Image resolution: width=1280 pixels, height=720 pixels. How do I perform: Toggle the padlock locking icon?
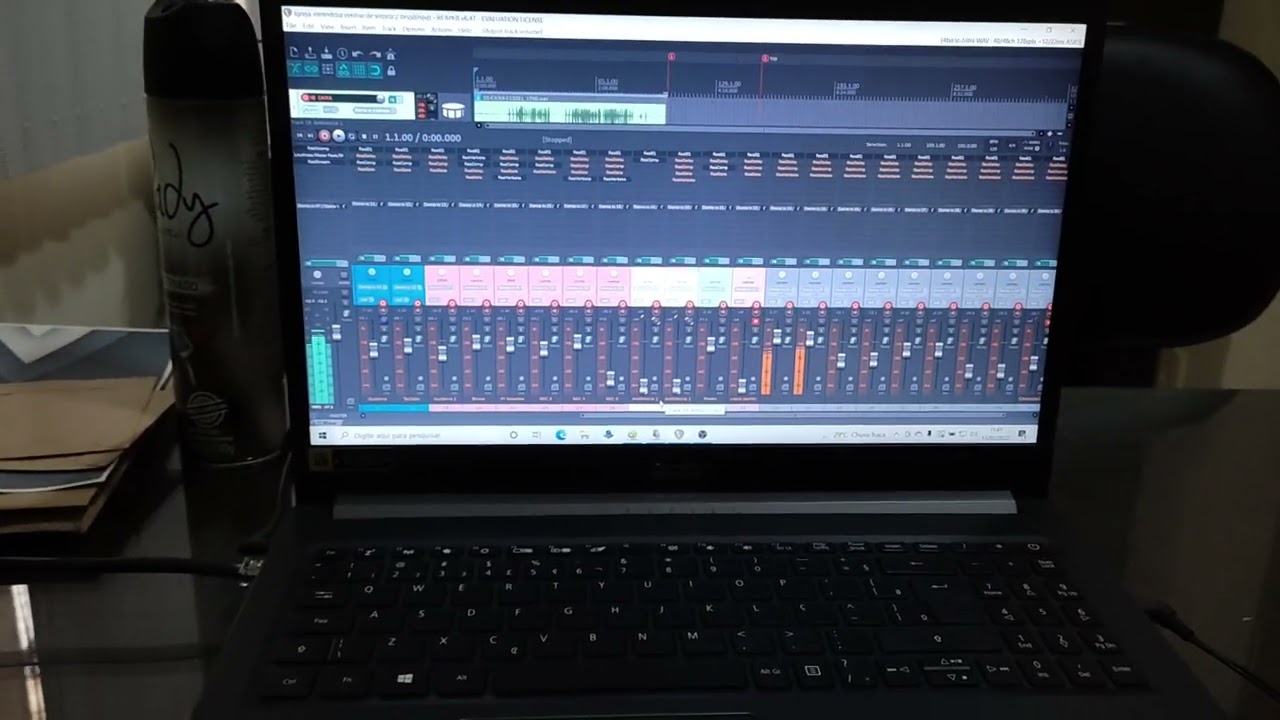pyautogui.click(x=391, y=71)
